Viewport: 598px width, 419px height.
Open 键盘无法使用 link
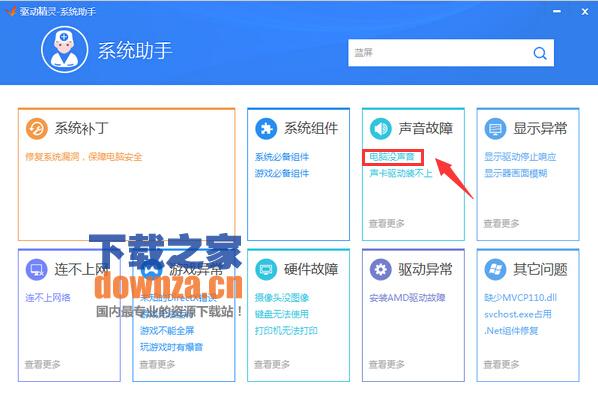(282, 314)
